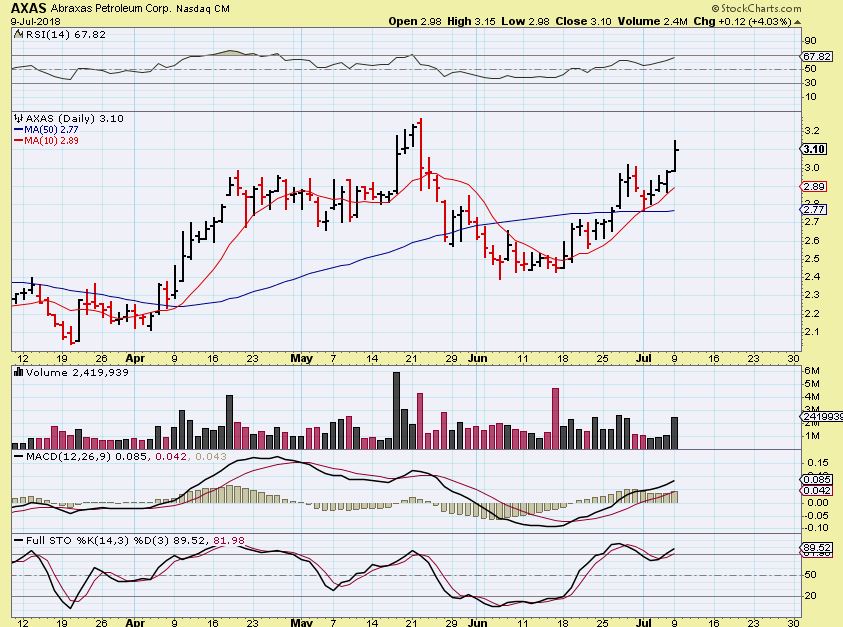Click the MA(50) 2.77 legend text
The height and width of the screenshot is (627, 843).
(51, 130)
